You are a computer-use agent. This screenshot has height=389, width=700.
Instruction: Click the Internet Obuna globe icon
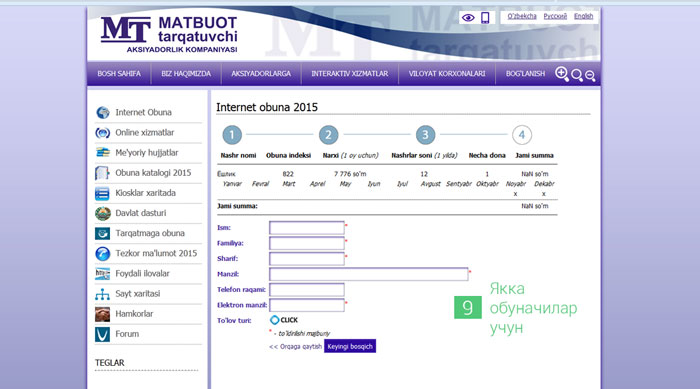tap(103, 113)
